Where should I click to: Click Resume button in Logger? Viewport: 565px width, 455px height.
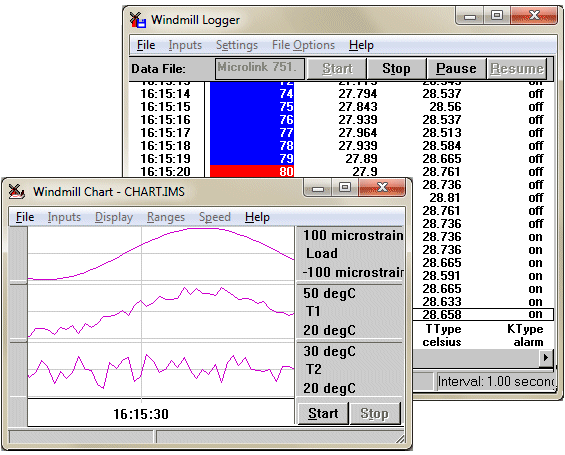(516, 68)
